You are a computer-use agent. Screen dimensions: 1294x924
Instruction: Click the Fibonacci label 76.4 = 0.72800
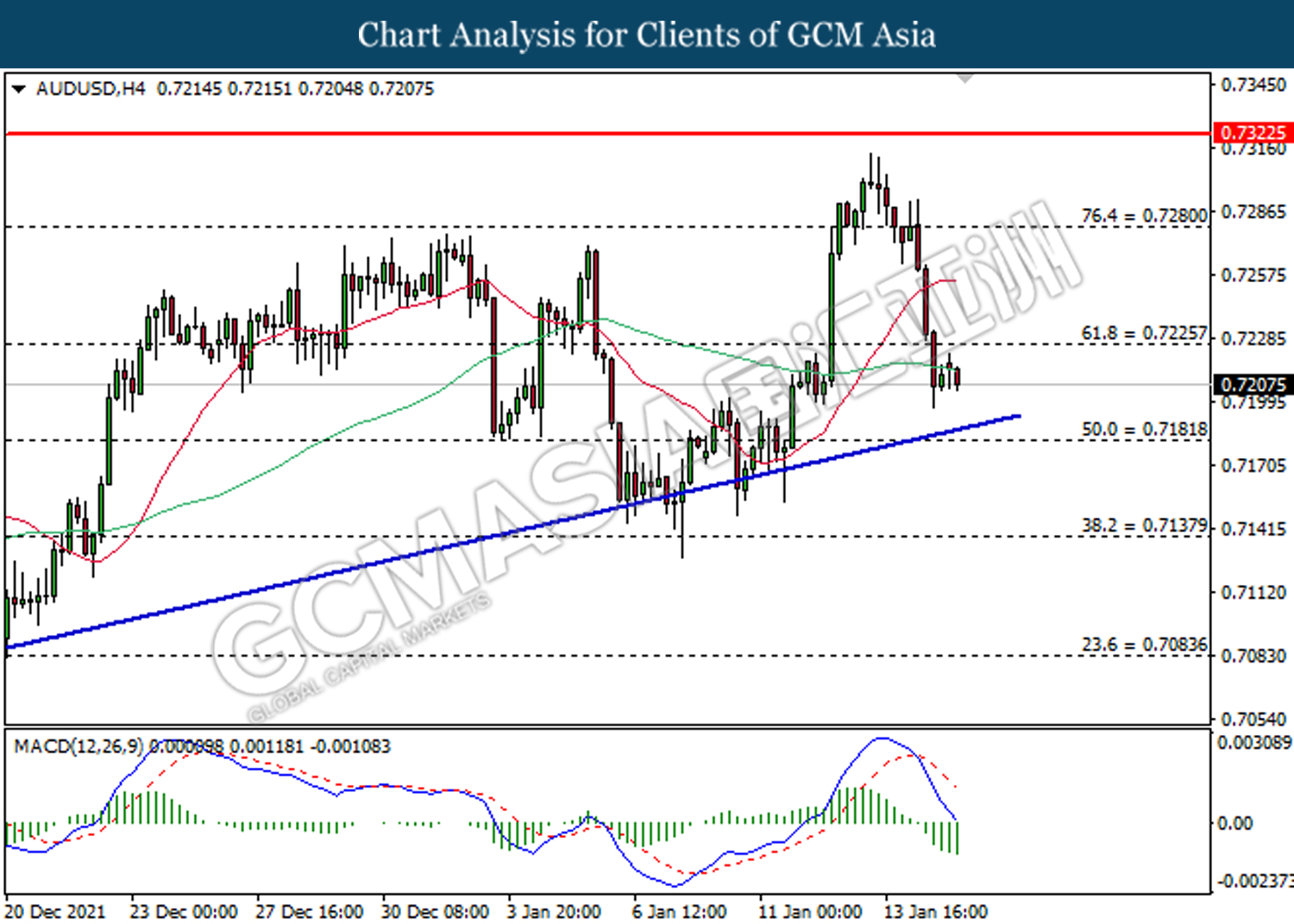pos(1144,216)
